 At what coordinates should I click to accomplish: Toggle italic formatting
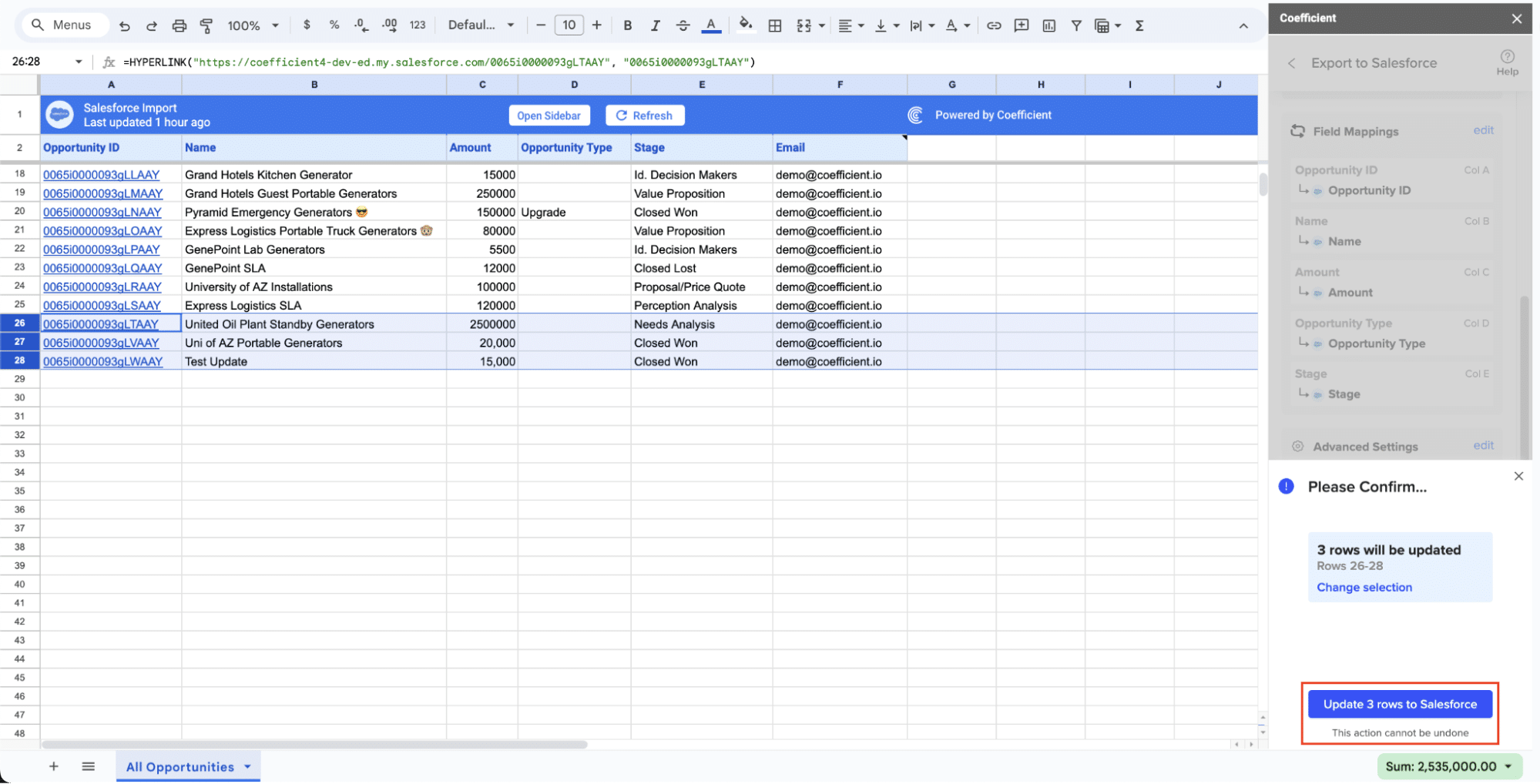click(x=655, y=25)
